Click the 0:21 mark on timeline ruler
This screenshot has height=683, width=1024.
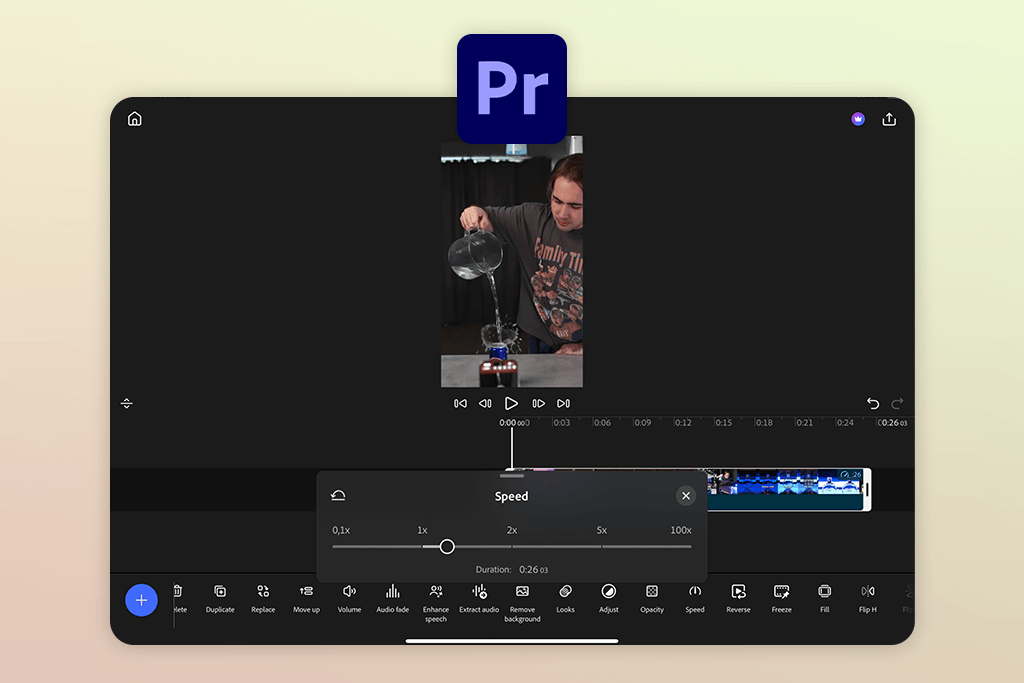pos(805,422)
